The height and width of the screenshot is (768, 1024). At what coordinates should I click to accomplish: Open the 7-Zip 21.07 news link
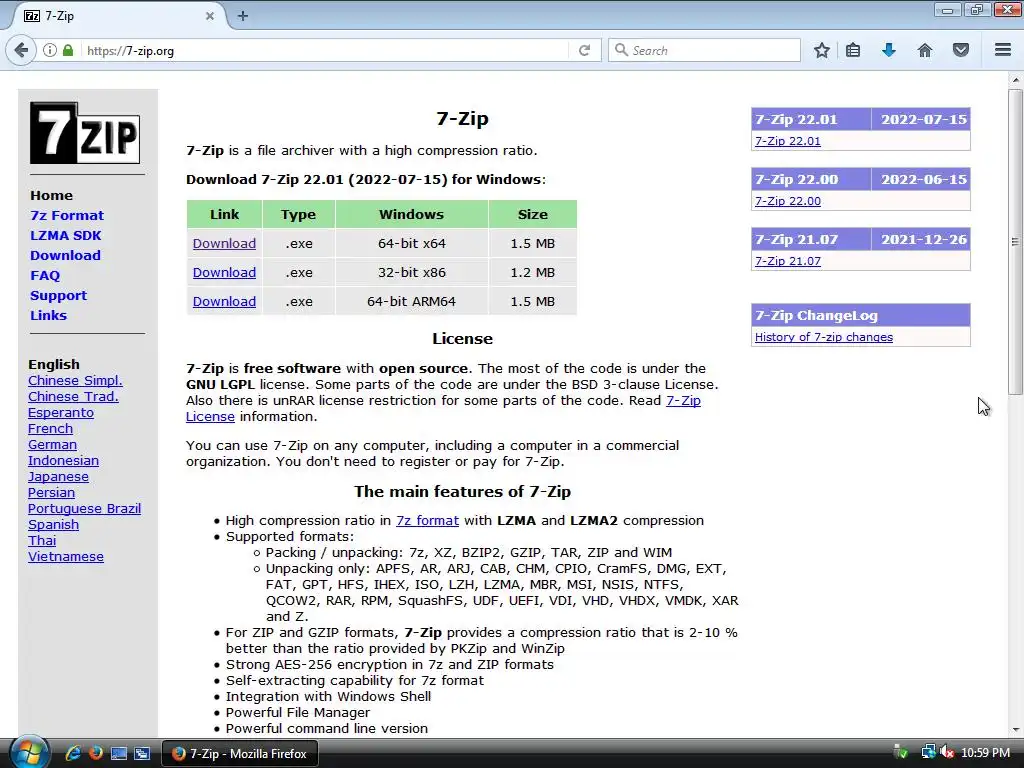(788, 261)
